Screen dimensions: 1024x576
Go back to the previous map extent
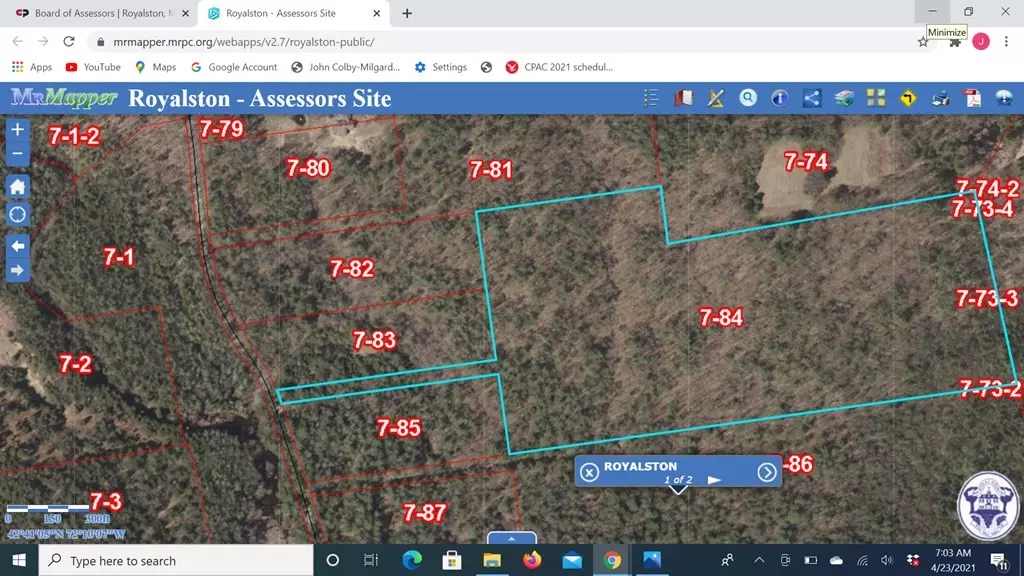pos(16,245)
